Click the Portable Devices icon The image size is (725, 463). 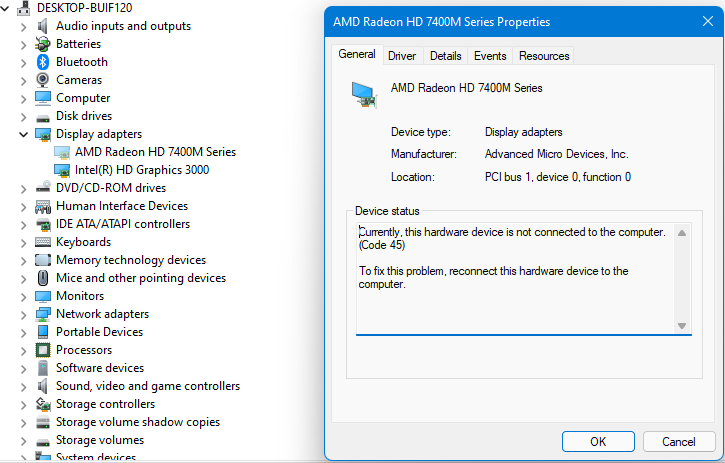43,332
